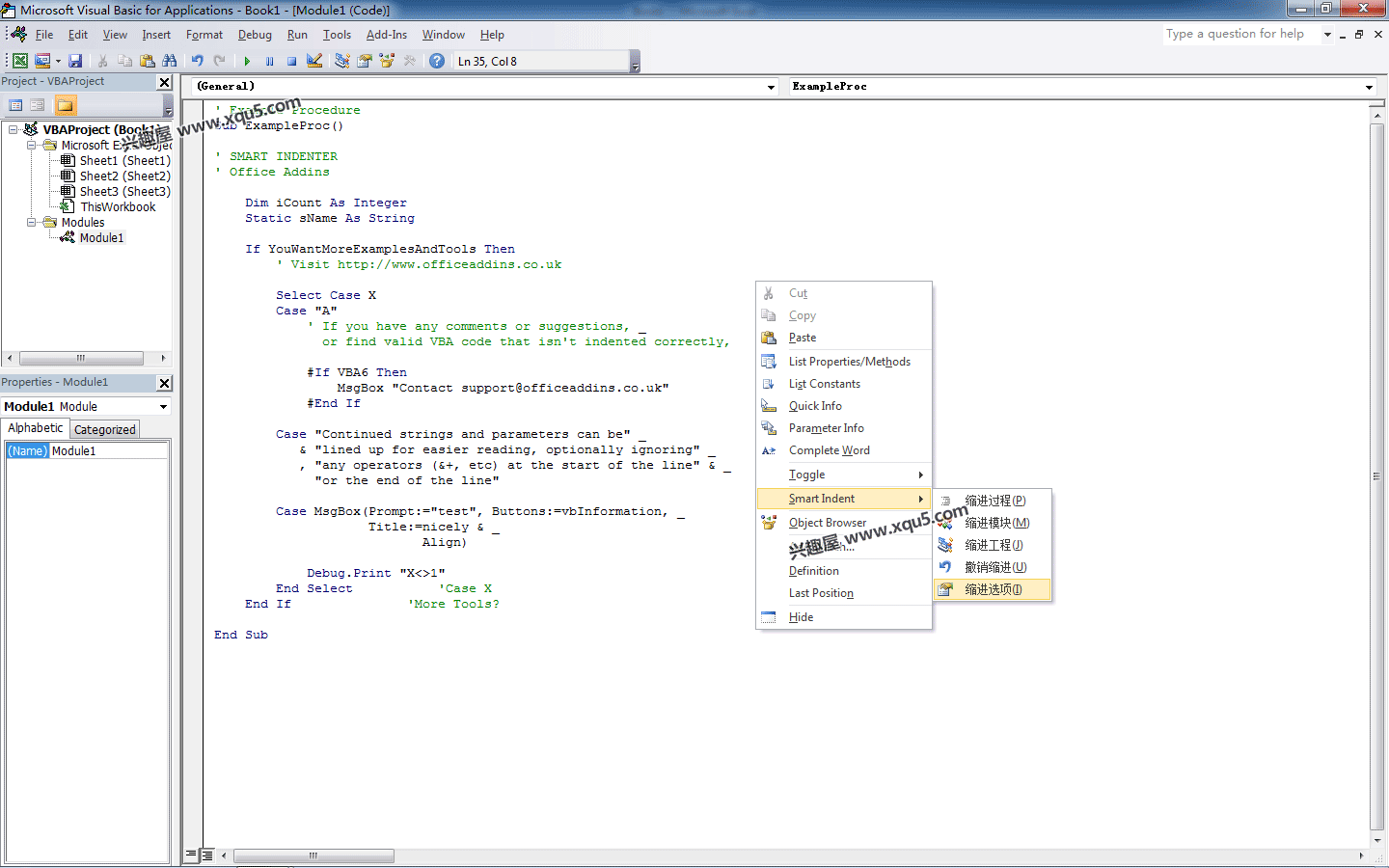Open Find with the binoculars icon

pyautogui.click(x=170, y=61)
